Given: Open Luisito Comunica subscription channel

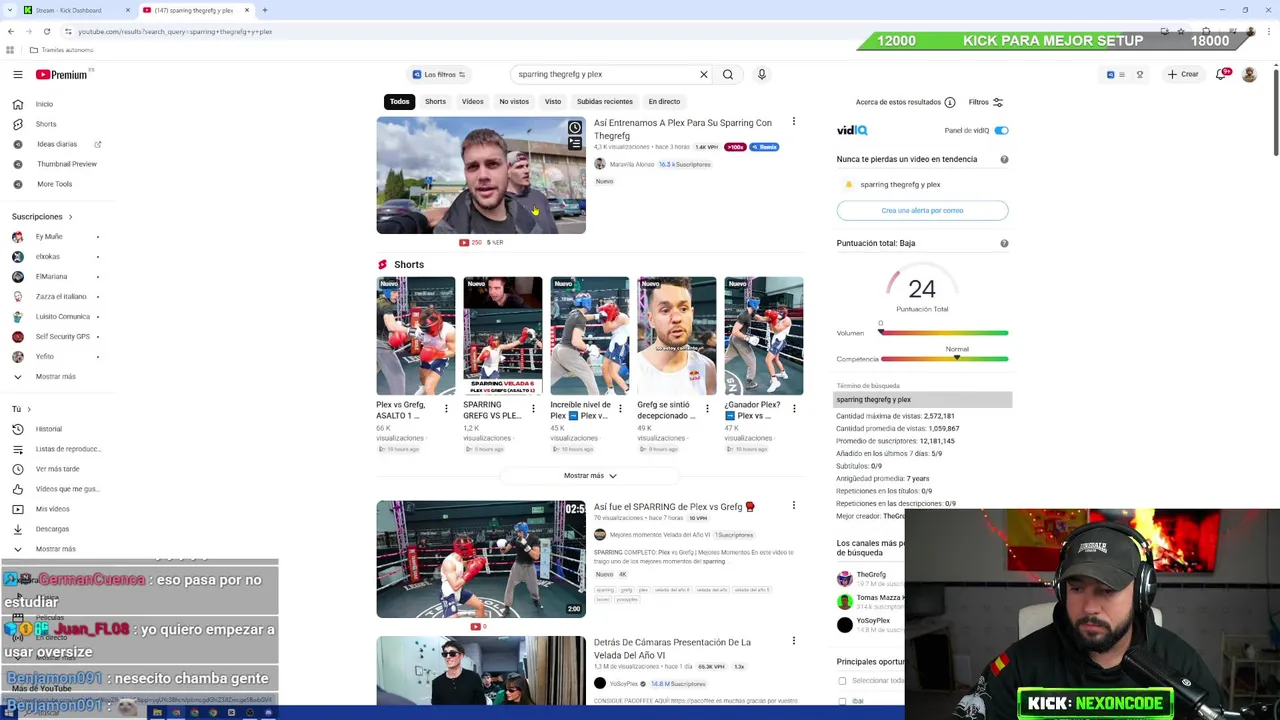Looking at the screenshot, I should 62,317.
